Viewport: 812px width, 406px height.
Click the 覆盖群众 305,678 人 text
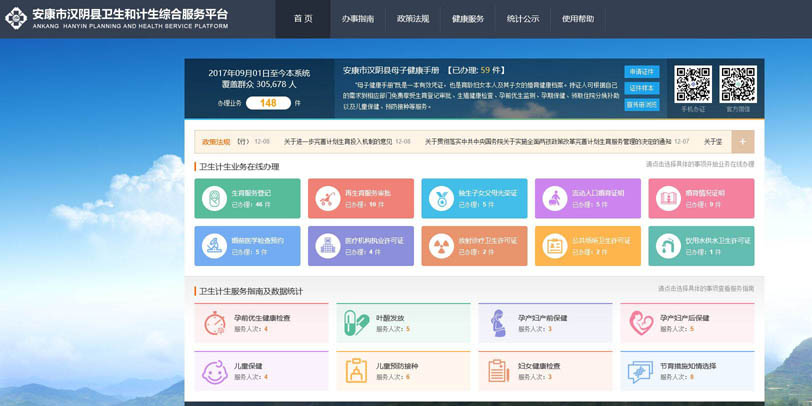pyautogui.click(x=259, y=84)
